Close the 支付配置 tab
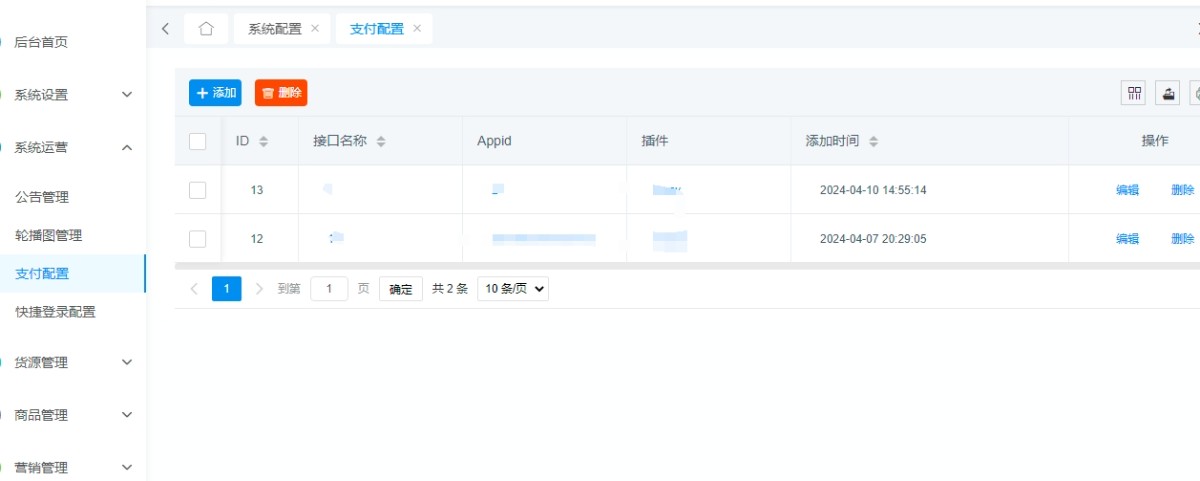1200x481 pixels. (417, 29)
